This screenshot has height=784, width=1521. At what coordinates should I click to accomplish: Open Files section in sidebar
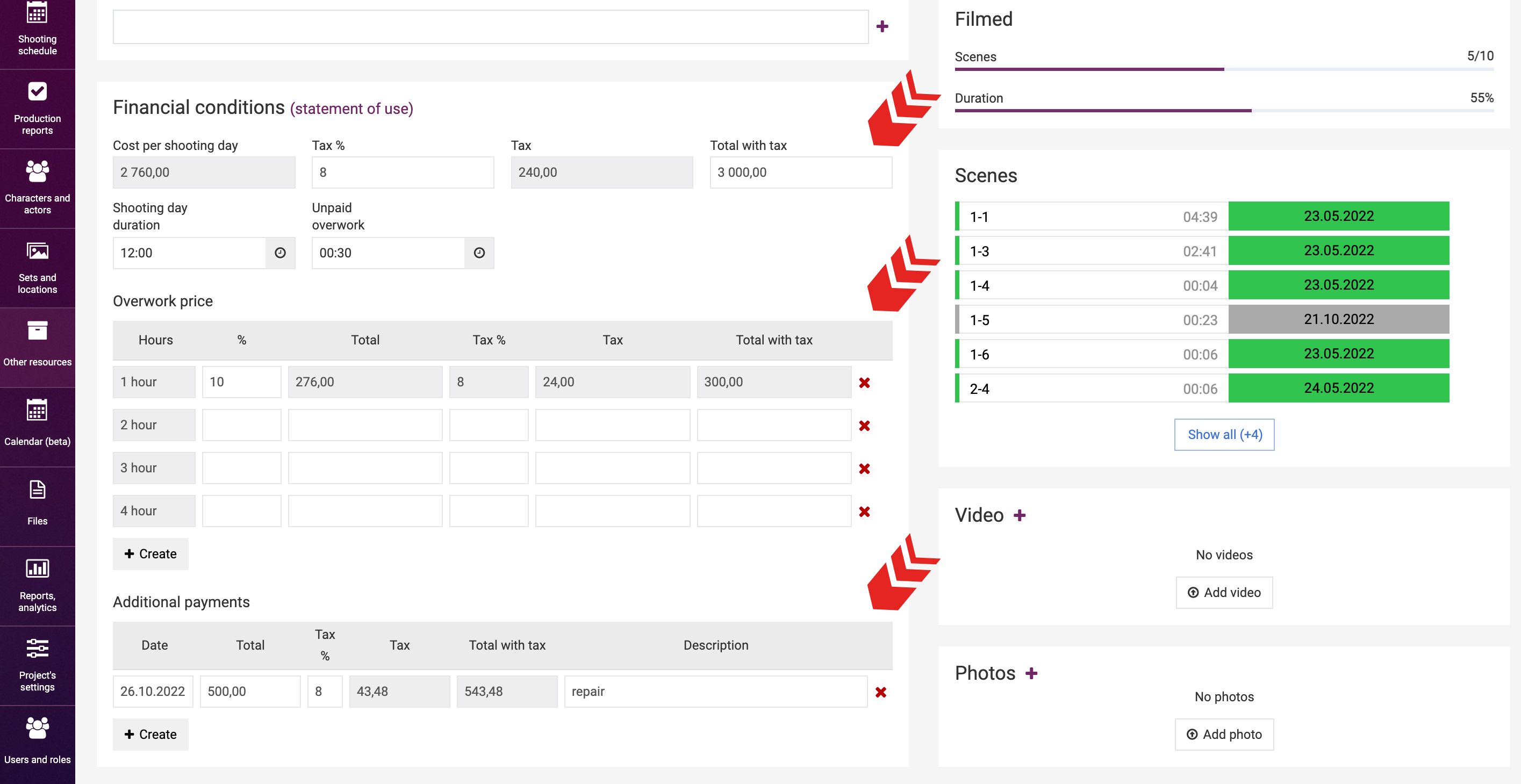(x=37, y=507)
